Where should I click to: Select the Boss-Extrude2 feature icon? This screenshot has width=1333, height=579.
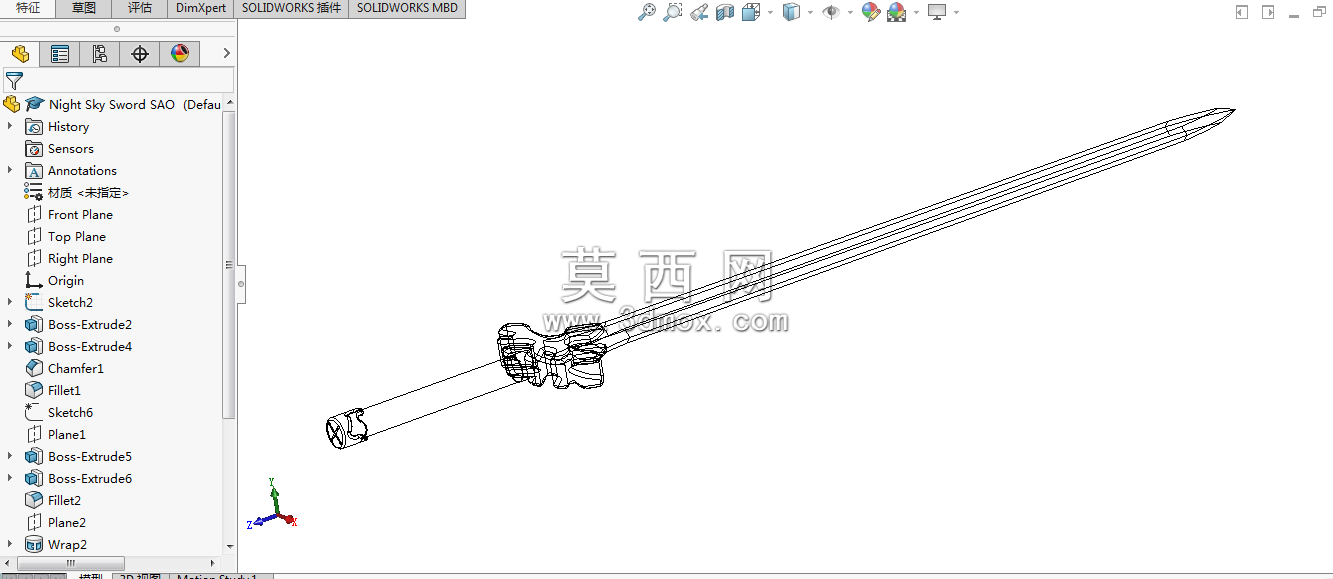pos(34,325)
